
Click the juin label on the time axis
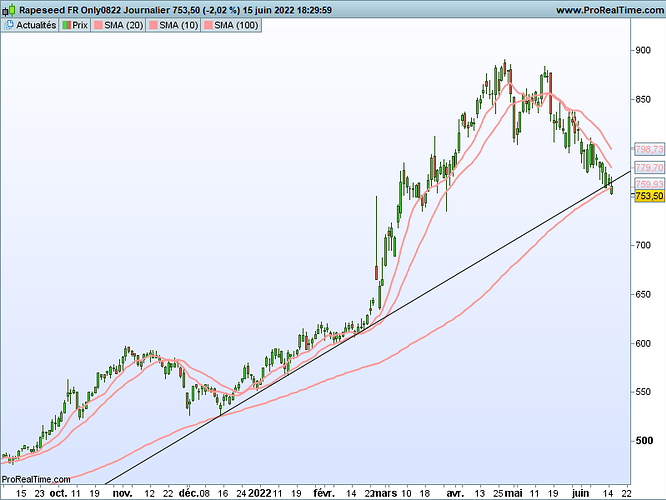(x=581, y=493)
